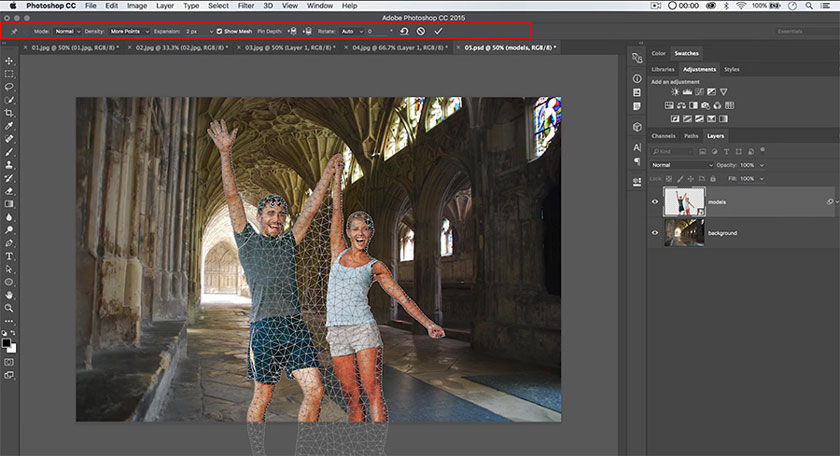The width and height of the screenshot is (840, 456).
Task: Hide the background layer
Action: (x=656, y=232)
